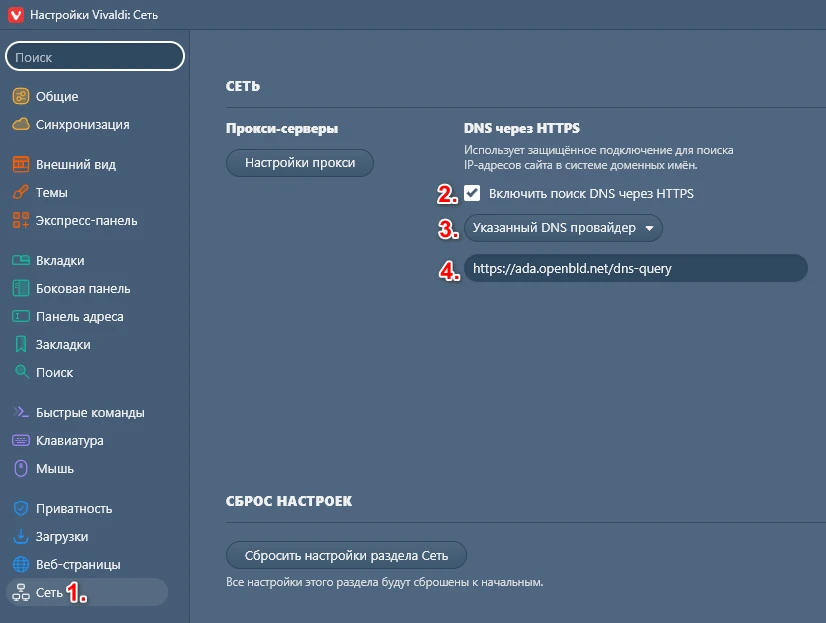Click the DNS over HTTPS description text

coord(598,157)
